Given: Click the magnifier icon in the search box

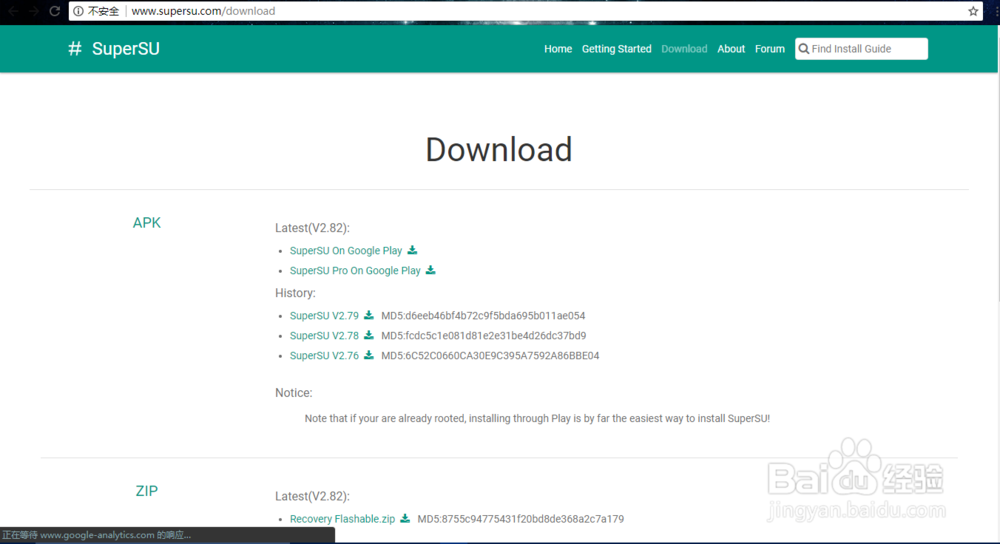Looking at the screenshot, I should pos(804,48).
